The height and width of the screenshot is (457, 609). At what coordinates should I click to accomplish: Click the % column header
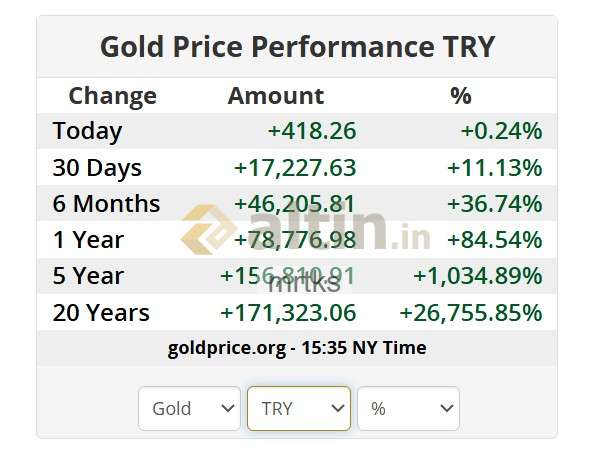[460, 96]
